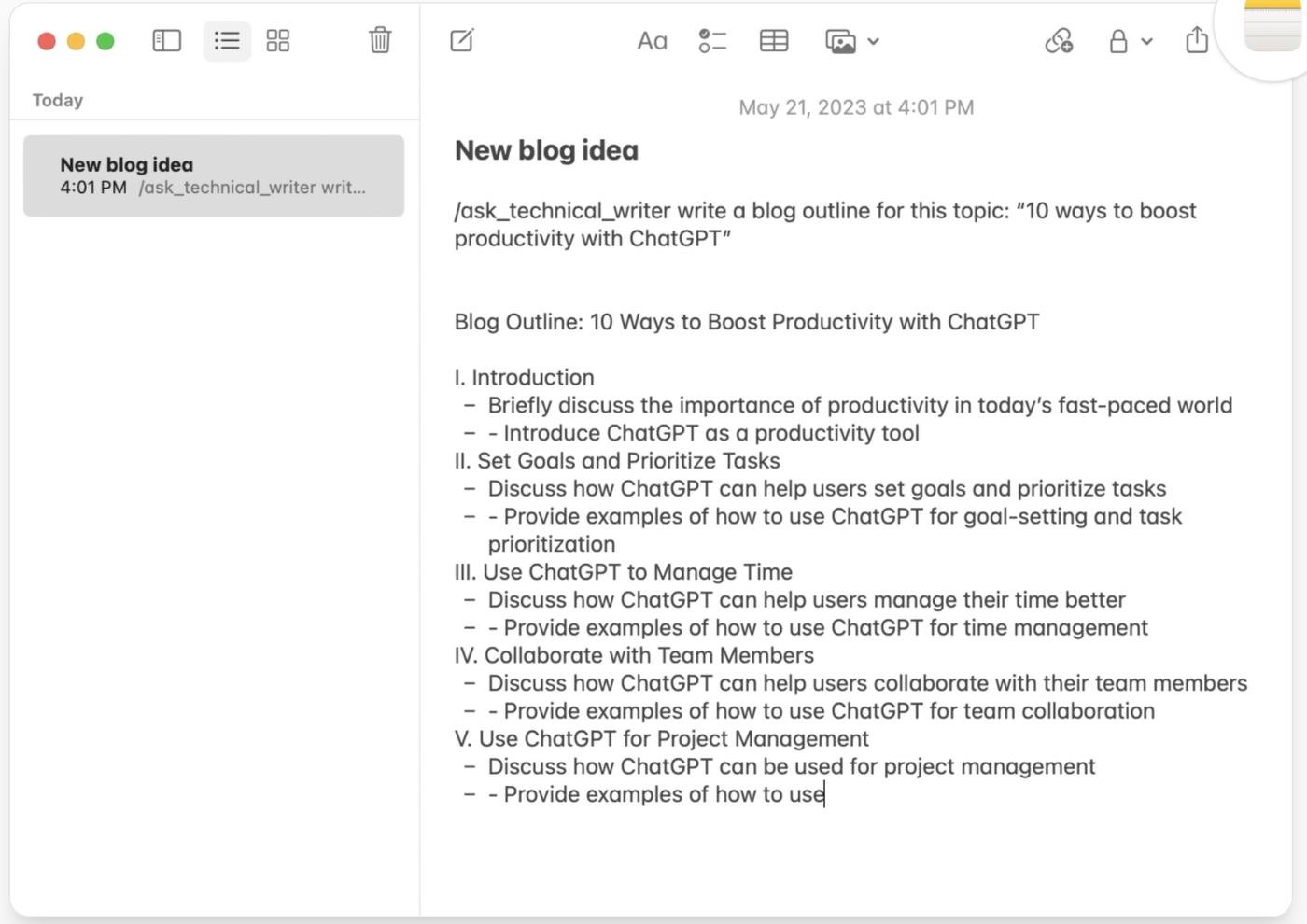Toggle the sidebar folders panel
This screenshot has height=924, width=1307.
(x=166, y=41)
